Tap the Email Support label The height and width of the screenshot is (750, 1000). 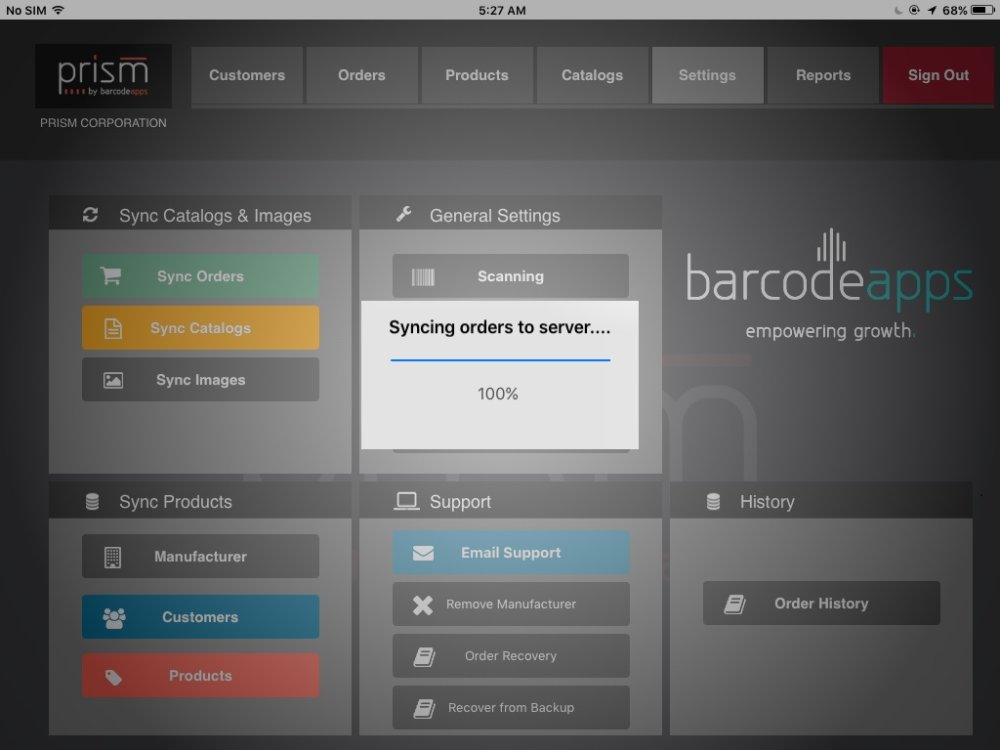511,552
